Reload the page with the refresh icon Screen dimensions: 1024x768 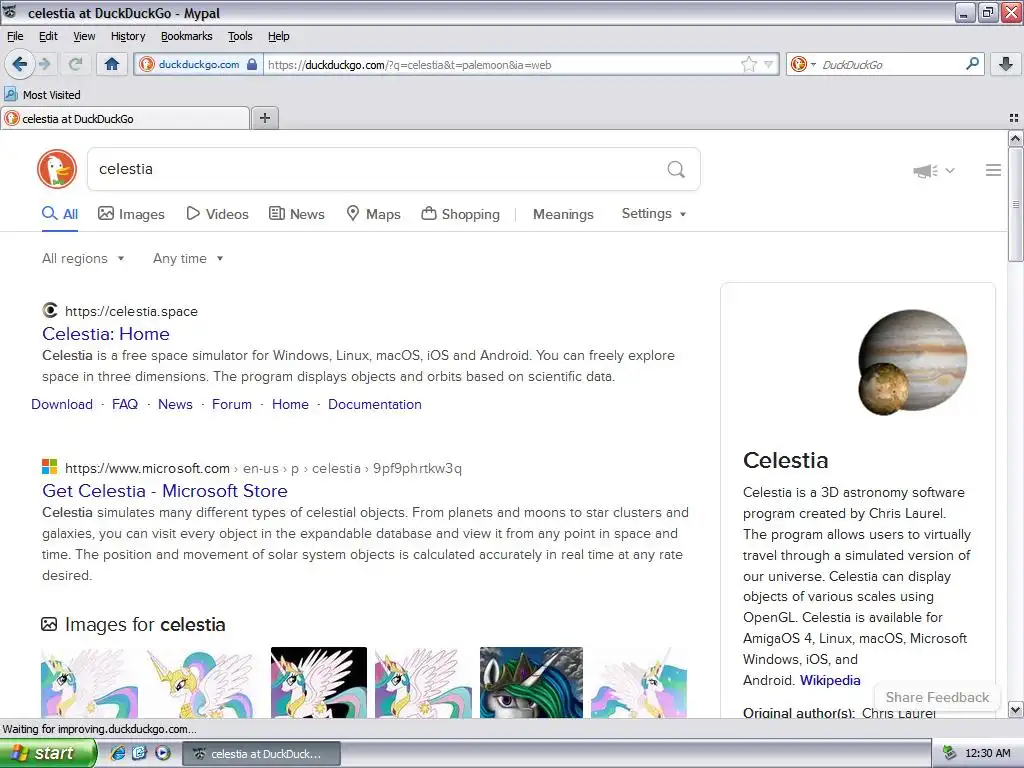click(x=76, y=64)
